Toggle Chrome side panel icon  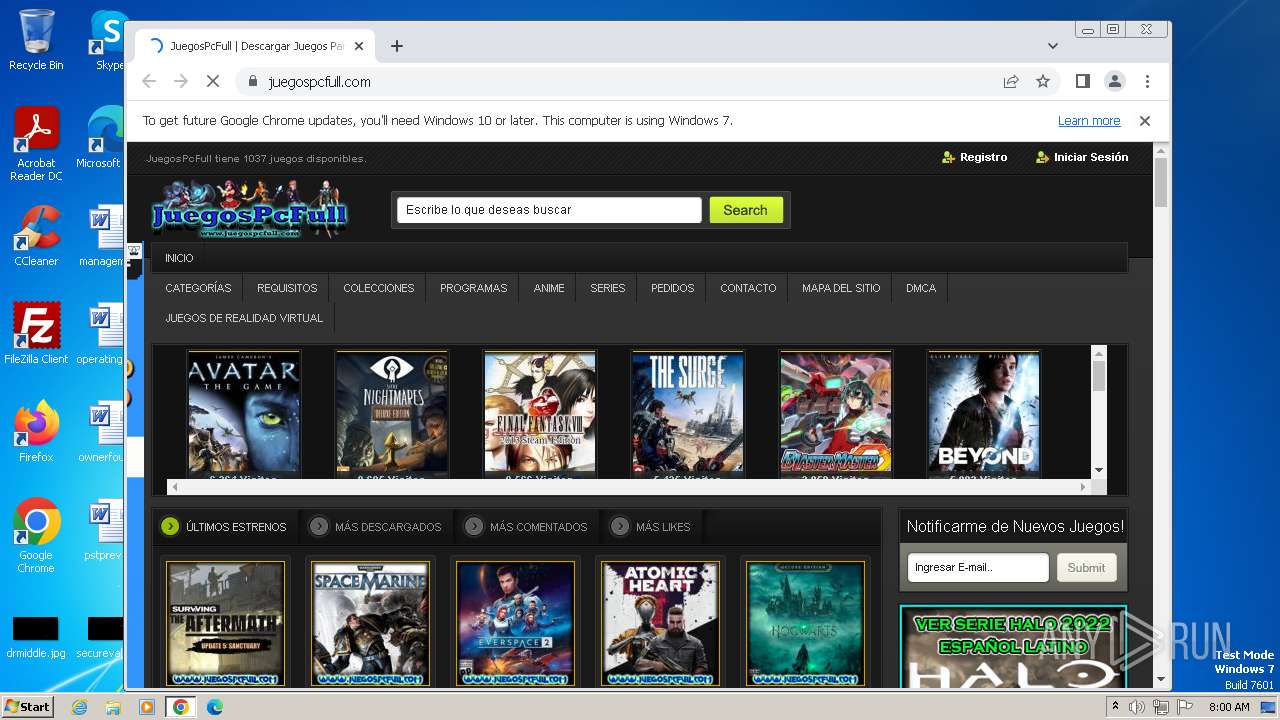1082,82
